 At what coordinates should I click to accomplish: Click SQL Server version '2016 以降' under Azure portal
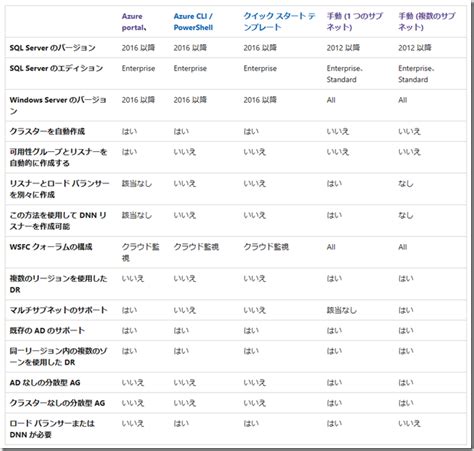[138, 48]
